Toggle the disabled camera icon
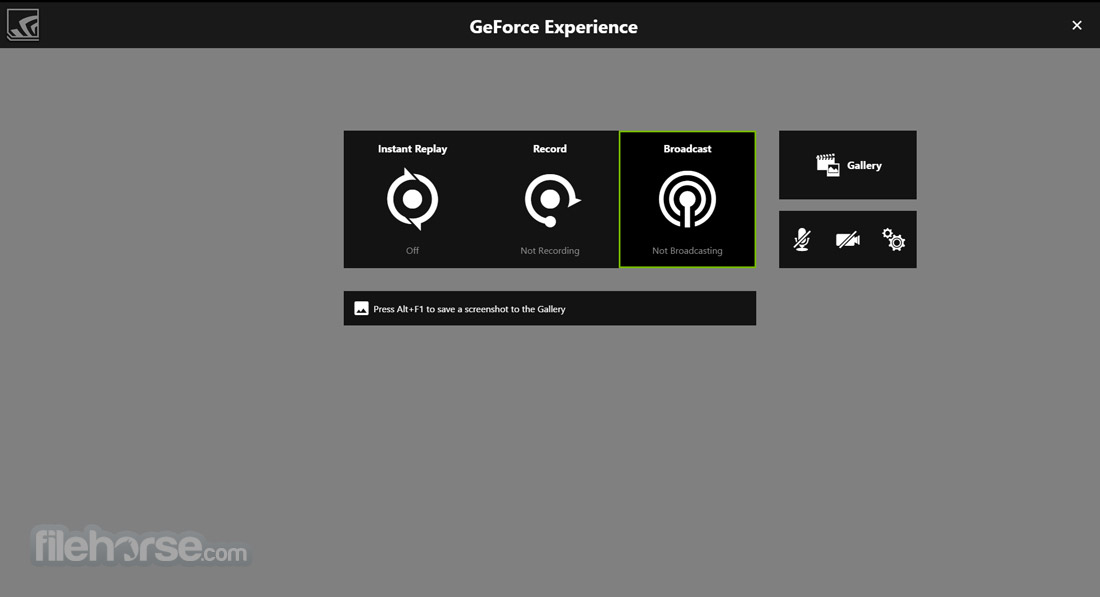1100x597 pixels. (847, 240)
